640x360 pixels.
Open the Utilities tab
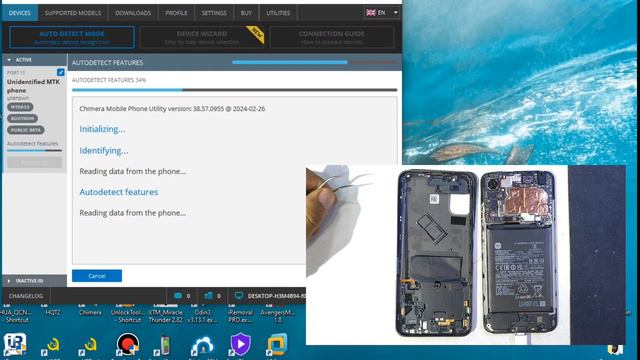278,13
